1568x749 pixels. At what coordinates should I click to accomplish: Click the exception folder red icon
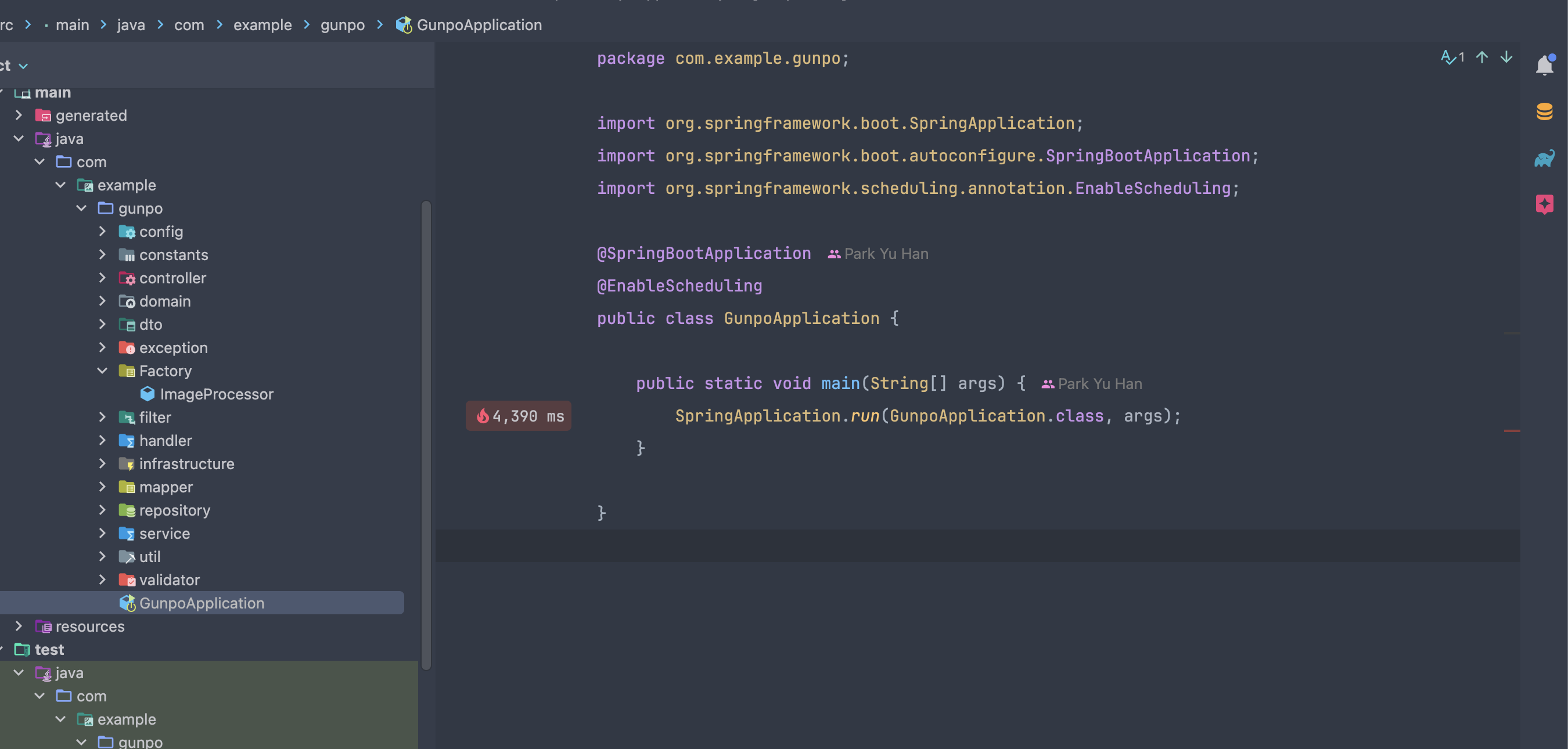127,348
